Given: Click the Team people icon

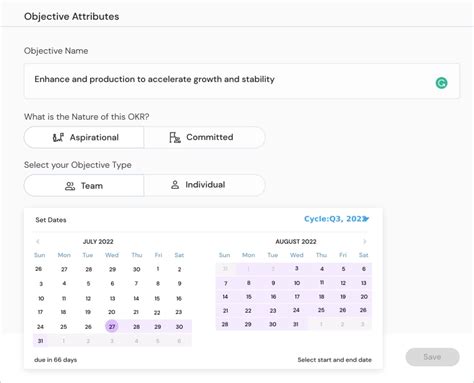Looking at the screenshot, I should click(70, 186).
